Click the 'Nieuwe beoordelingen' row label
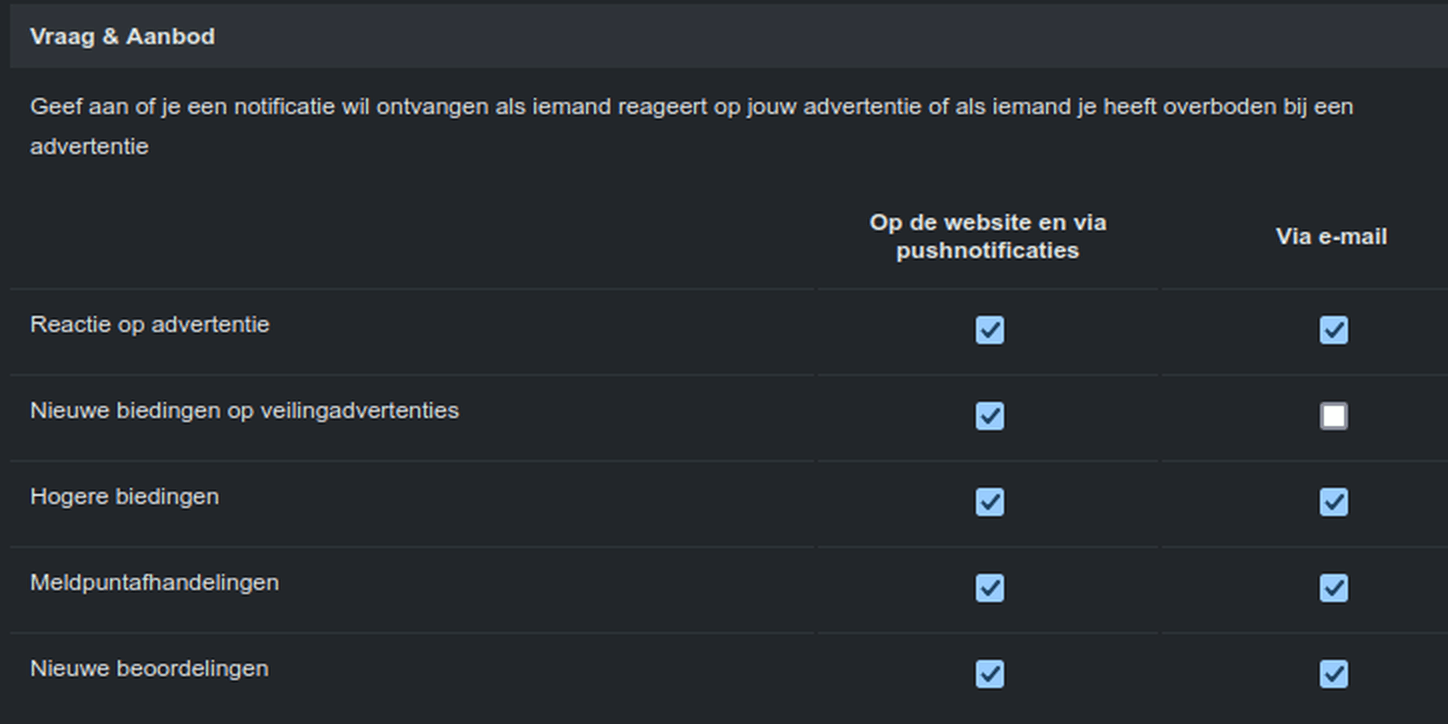The width and height of the screenshot is (1448, 724). coord(149,669)
